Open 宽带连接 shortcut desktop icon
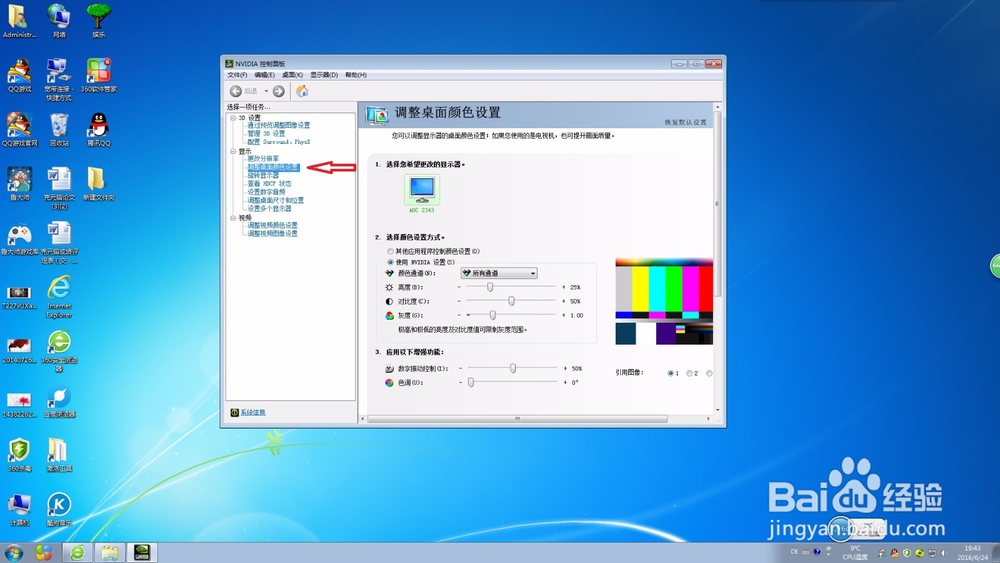Viewport: 1000px width, 563px height. (59, 80)
